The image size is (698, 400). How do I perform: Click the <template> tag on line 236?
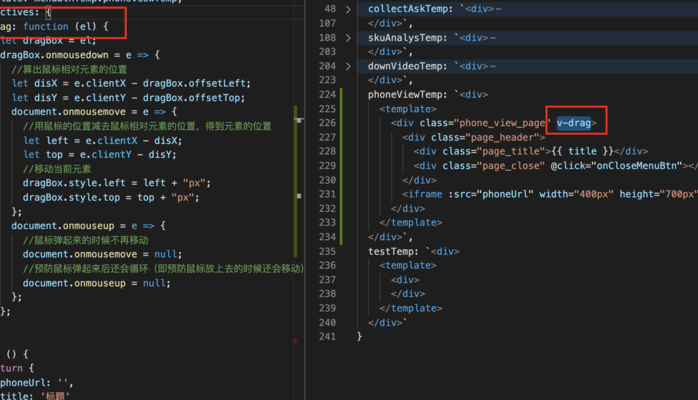point(408,266)
